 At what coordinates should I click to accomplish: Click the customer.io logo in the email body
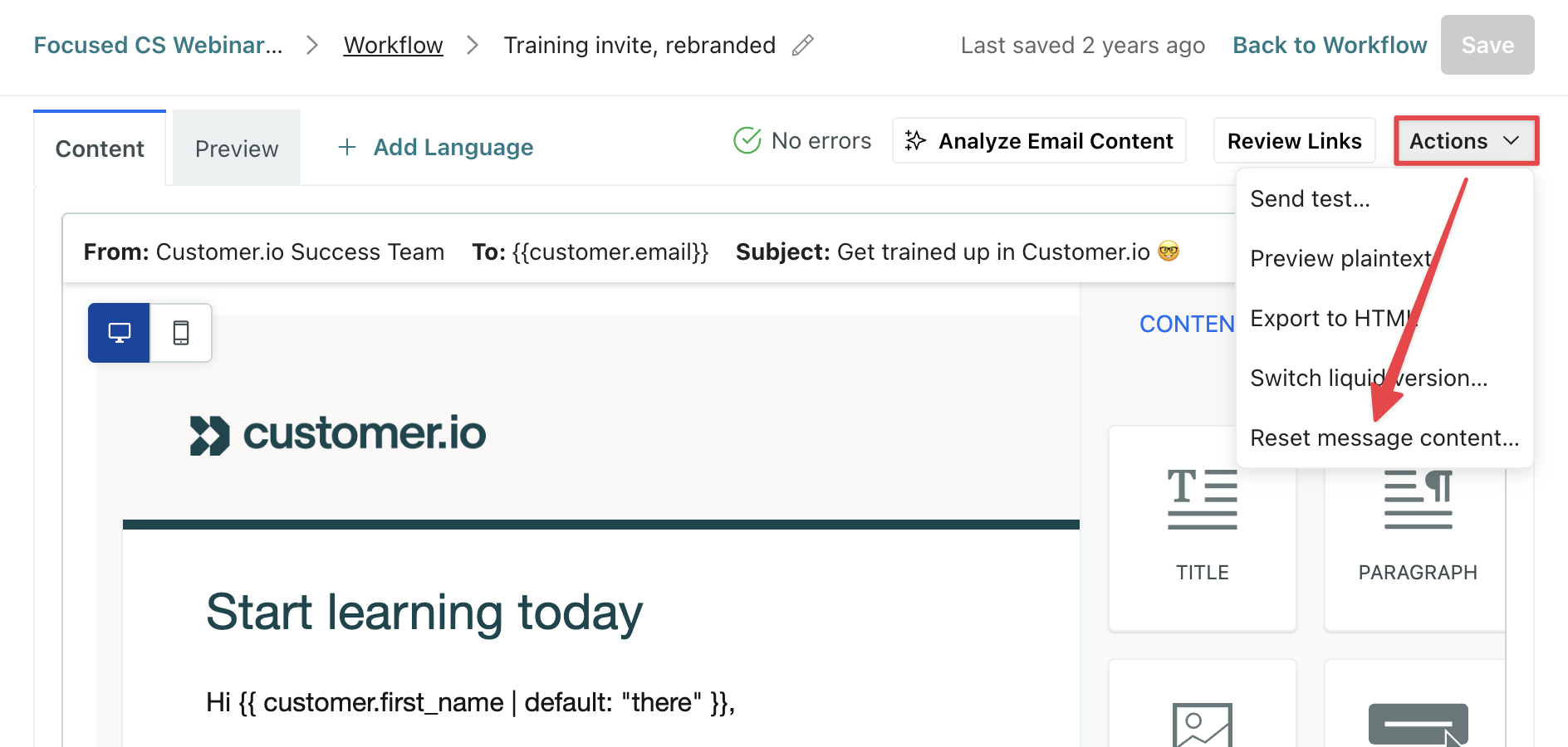(x=336, y=432)
